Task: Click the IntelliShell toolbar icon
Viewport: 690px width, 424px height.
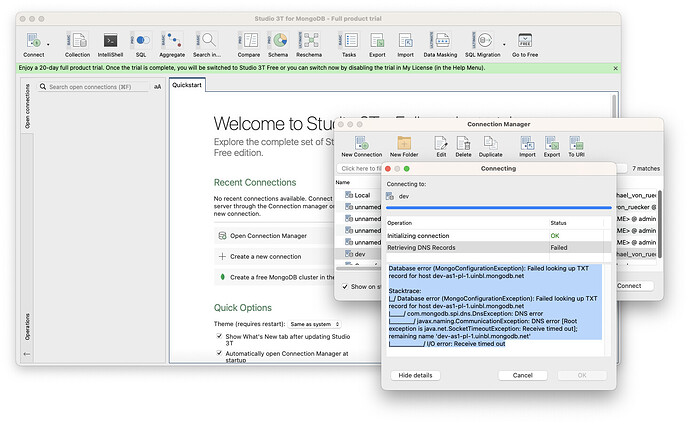Action: pyautogui.click(x=111, y=42)
